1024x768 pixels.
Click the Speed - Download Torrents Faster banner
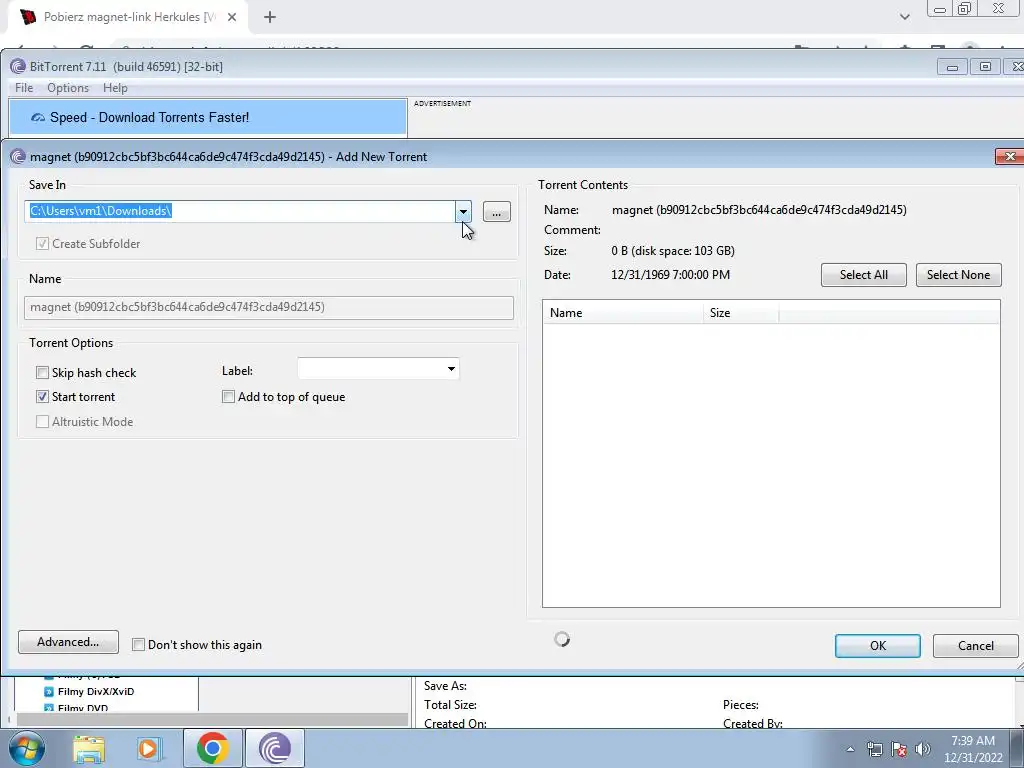208,118
